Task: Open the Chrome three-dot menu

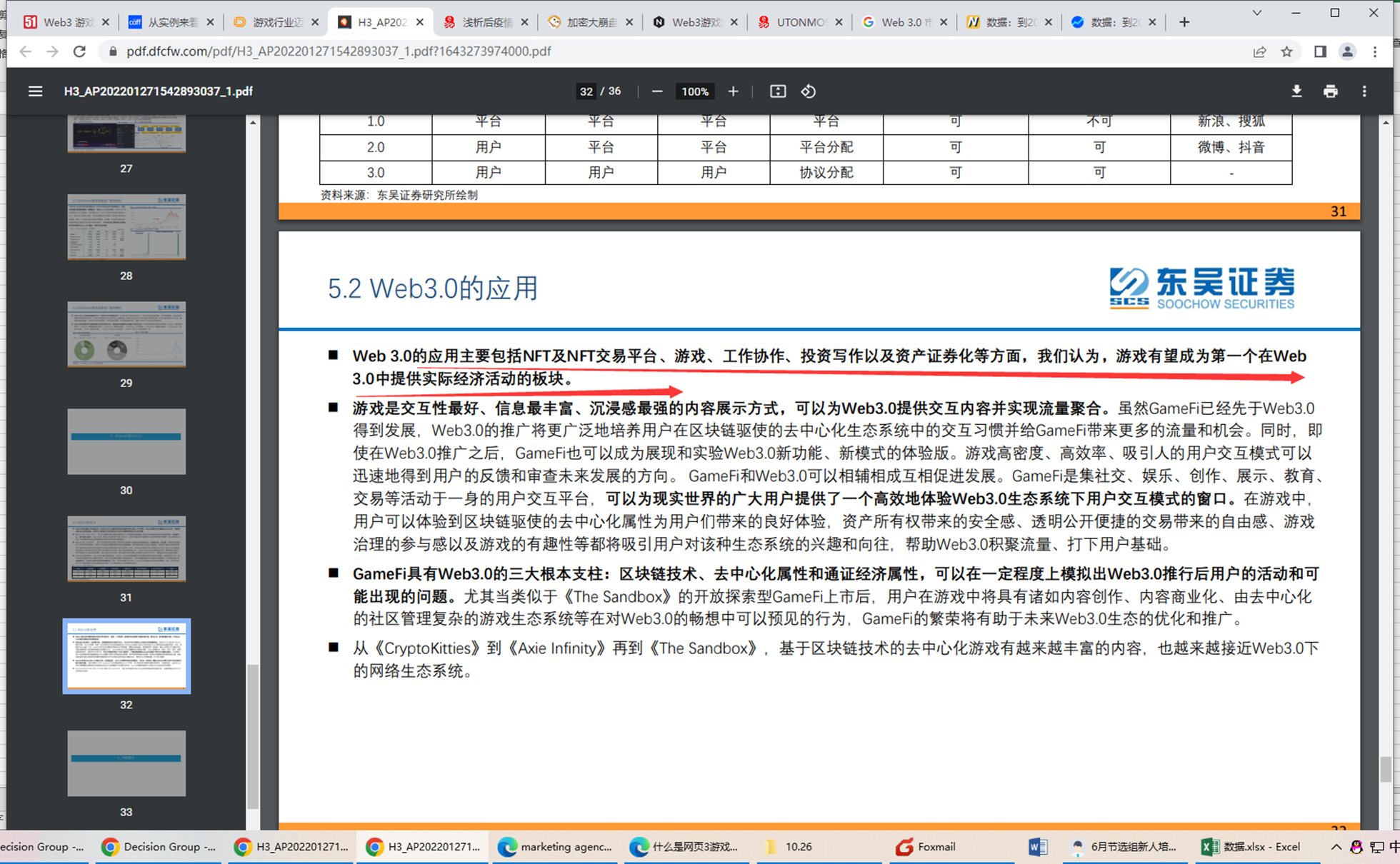Action: tap(1375, 51)
